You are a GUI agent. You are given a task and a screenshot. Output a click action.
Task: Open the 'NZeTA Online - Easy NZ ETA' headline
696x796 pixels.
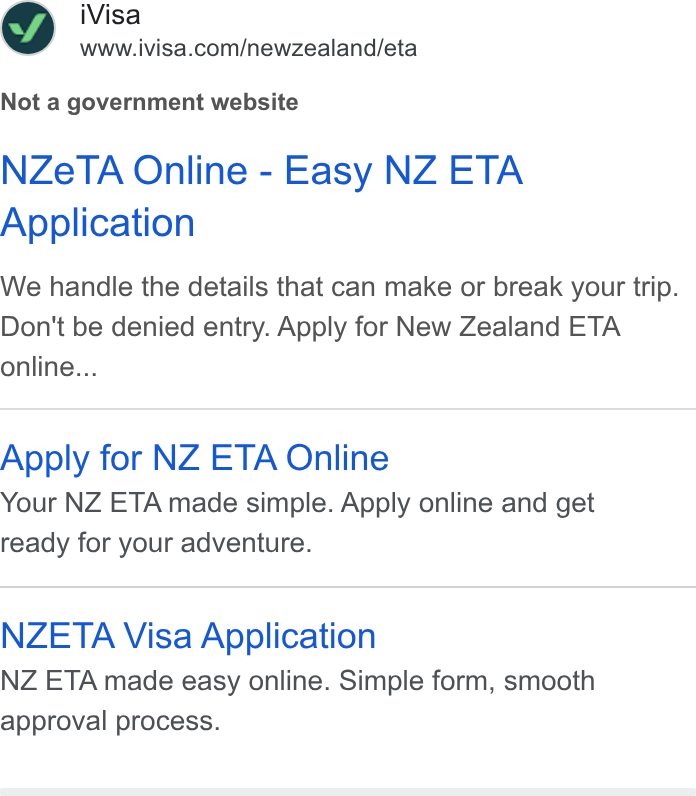click(x=261, y=171)
